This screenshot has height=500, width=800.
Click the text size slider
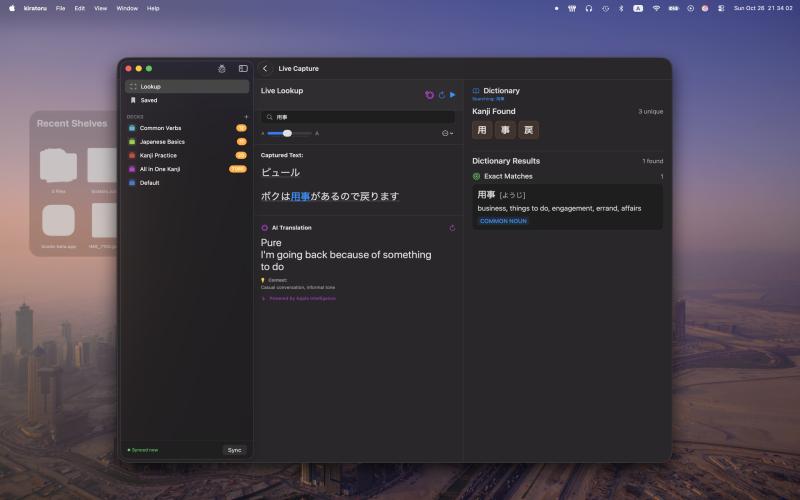(x=291, y=133)
